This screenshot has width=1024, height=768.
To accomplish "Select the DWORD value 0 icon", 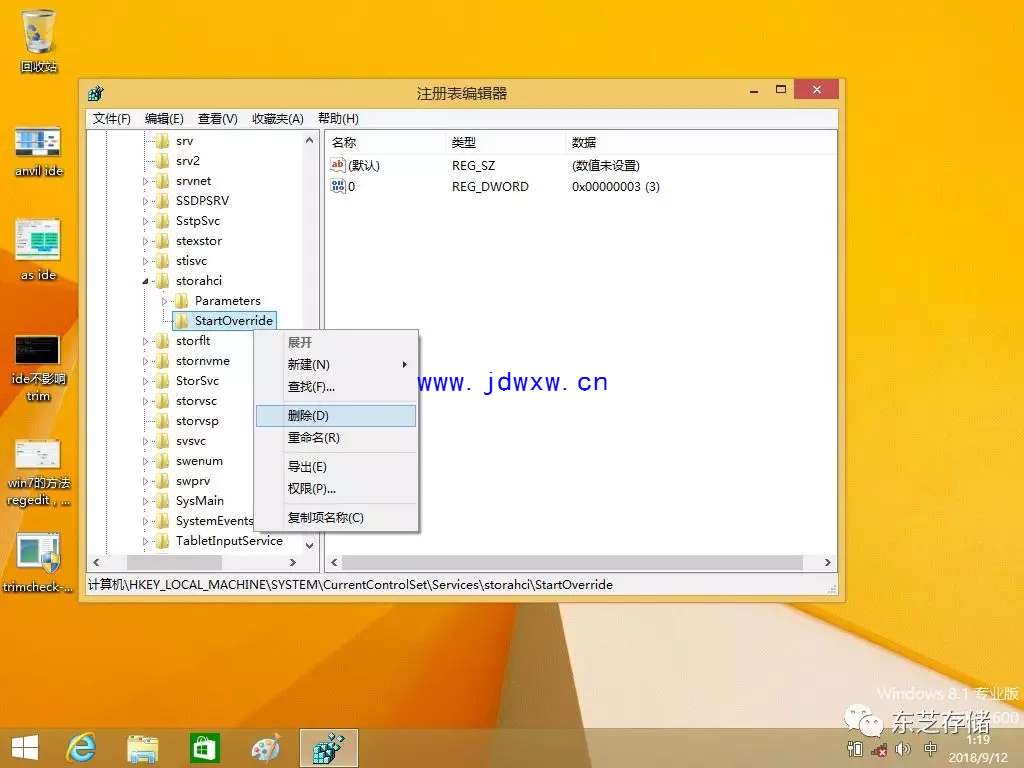I will click(x=337, y=186).
